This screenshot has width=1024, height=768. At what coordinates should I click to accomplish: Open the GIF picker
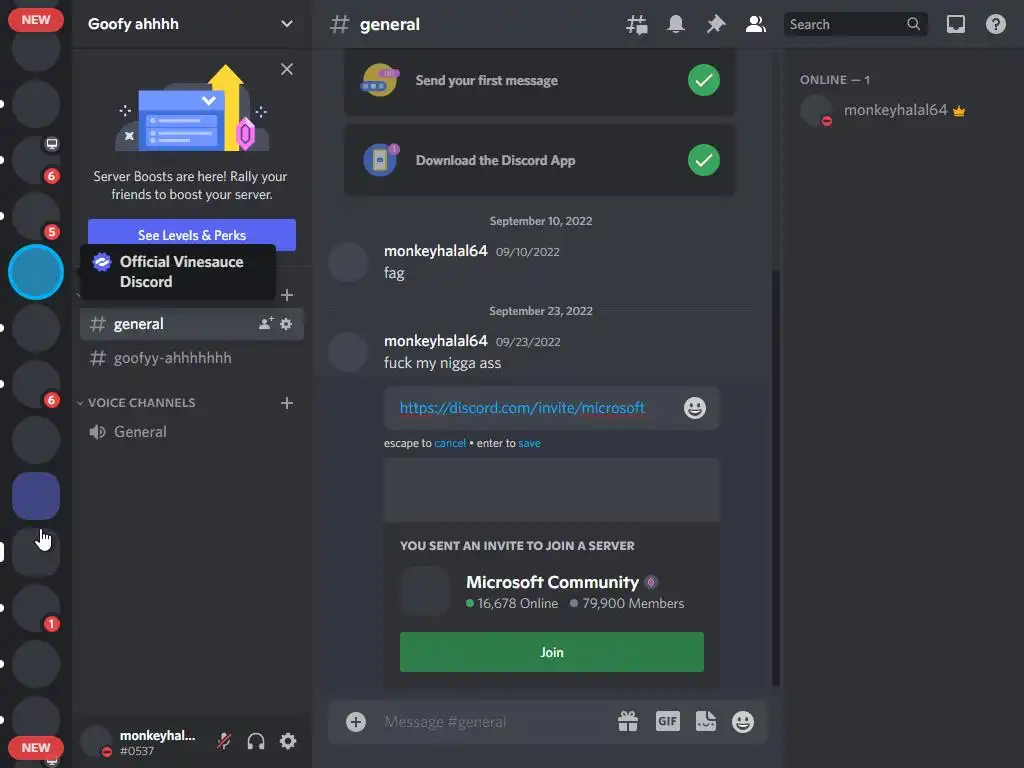point(667,722)
